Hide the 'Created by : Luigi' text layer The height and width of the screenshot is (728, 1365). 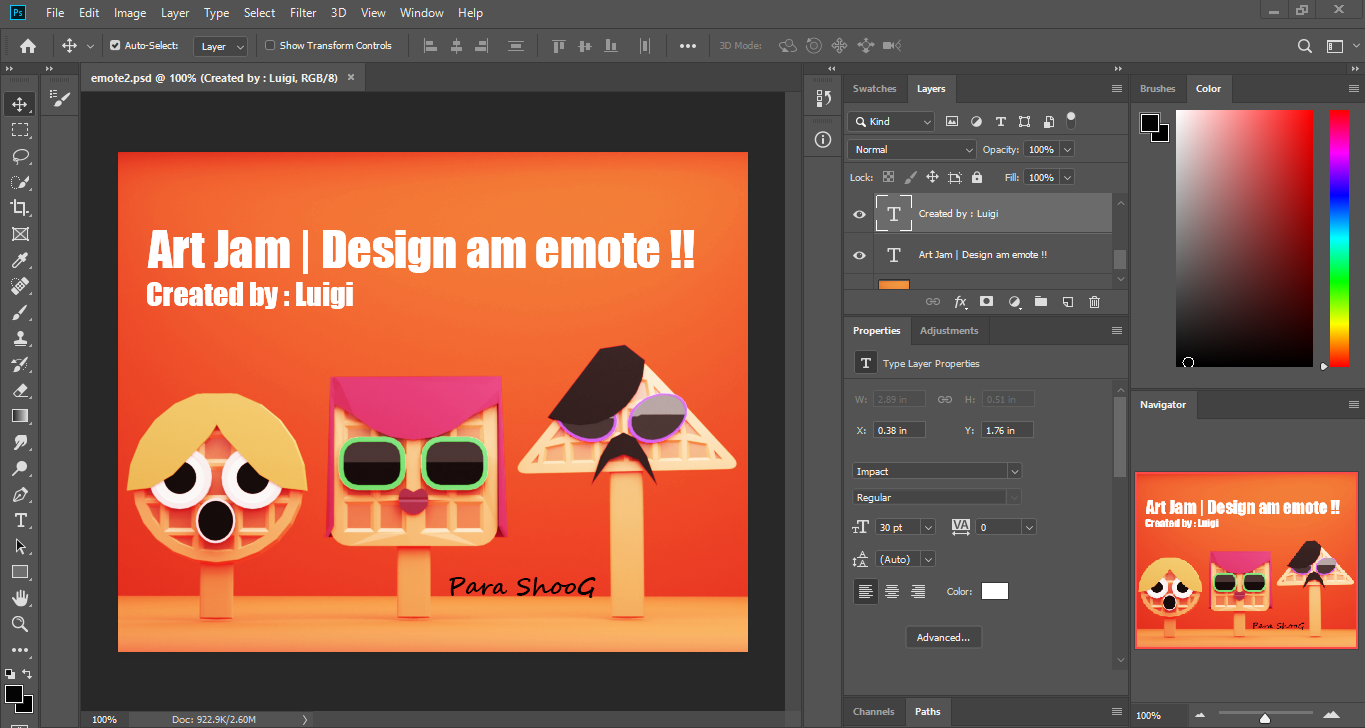[858, 213]
